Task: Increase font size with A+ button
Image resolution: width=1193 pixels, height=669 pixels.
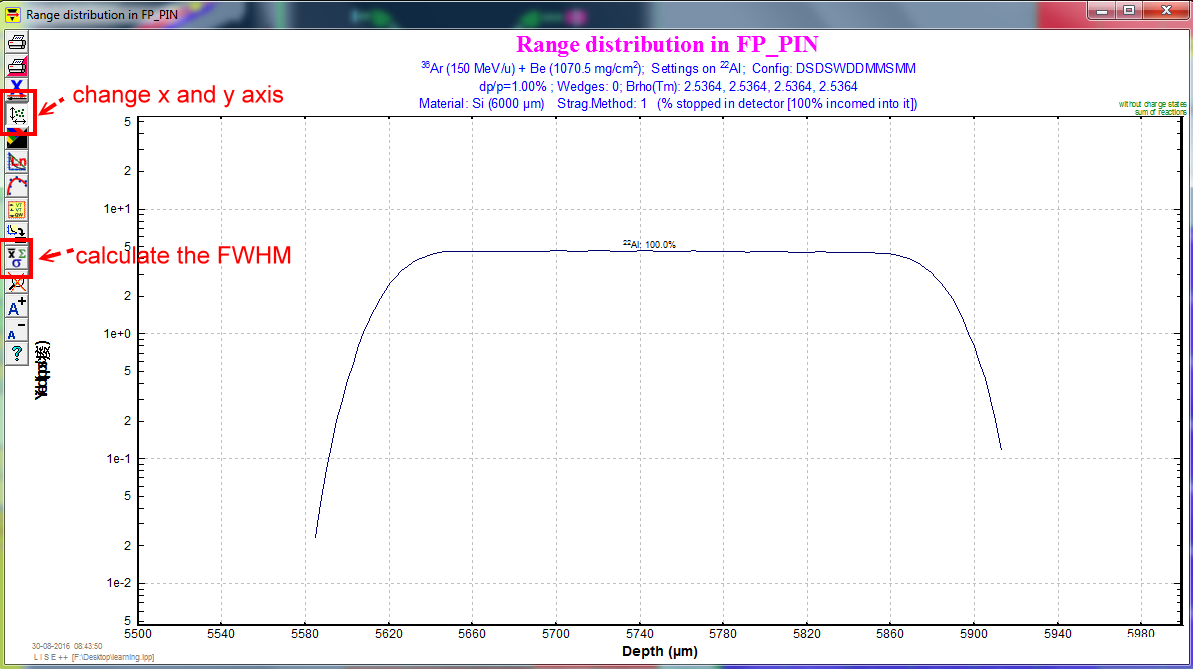Action: (x=17, y=307)
